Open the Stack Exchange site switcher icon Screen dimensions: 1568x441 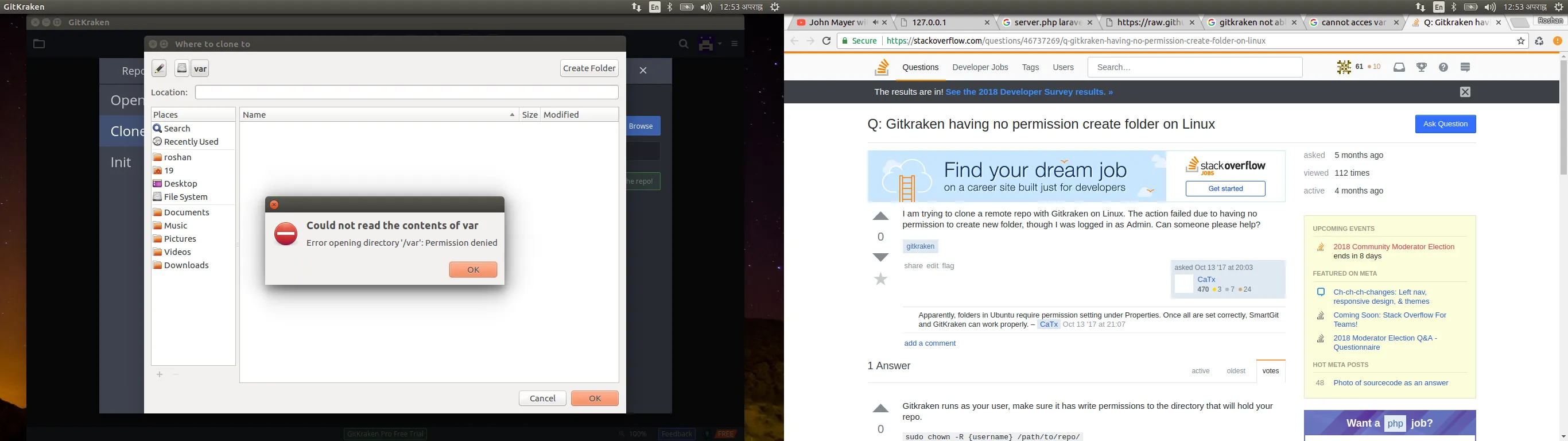coord(1465,68)
